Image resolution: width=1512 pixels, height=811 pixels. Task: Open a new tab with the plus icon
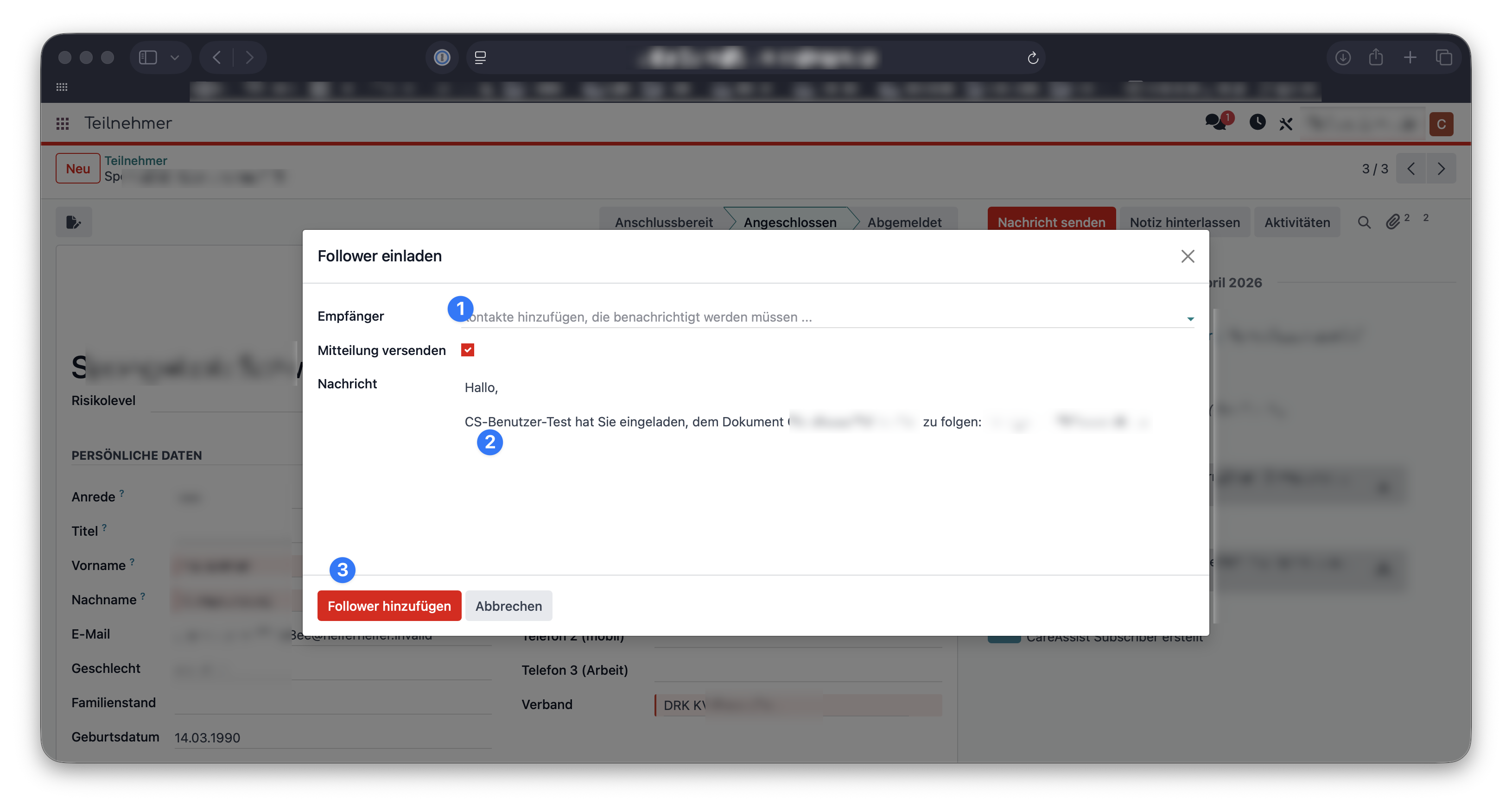[x=1410, y=57]
